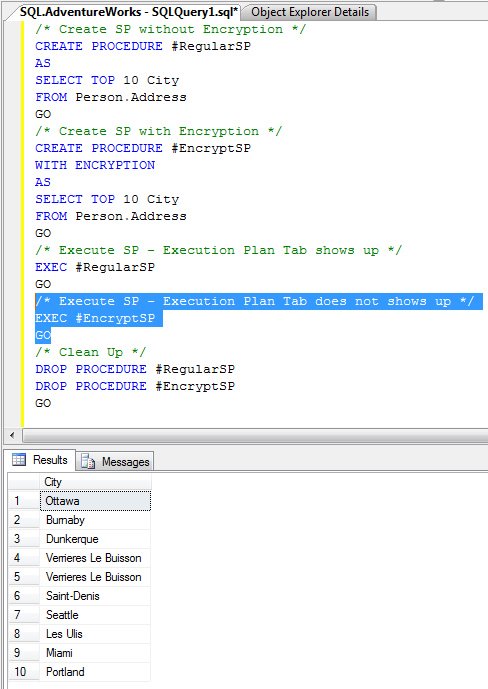Click the DROP PROCEDURE #RegularSP line
This screenshot has height=689, width=488.
[135, 369]
